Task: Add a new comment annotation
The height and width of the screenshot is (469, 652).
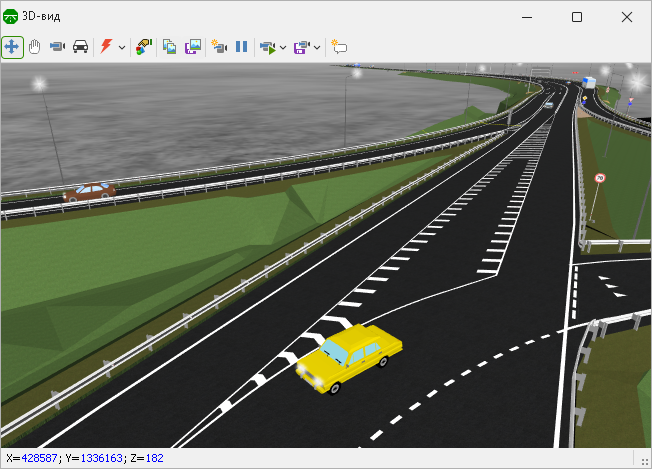Action: 339,47
